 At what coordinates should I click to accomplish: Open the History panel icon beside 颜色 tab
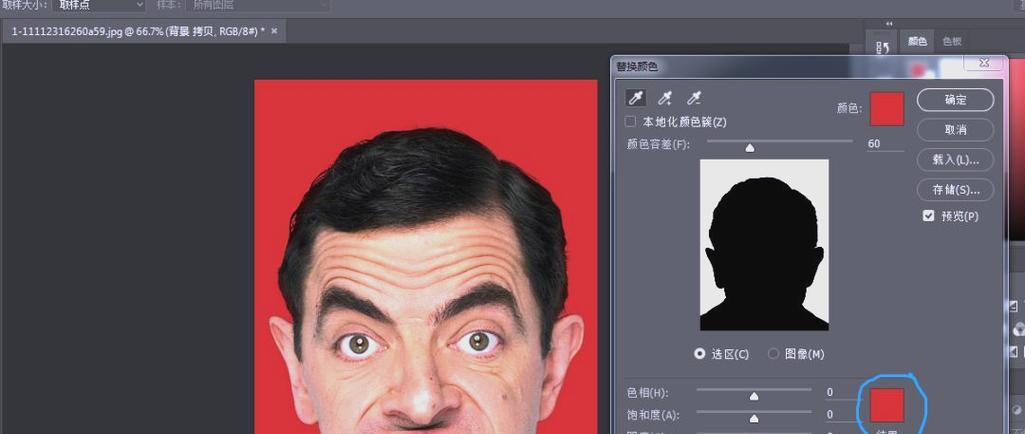[882, 46]
